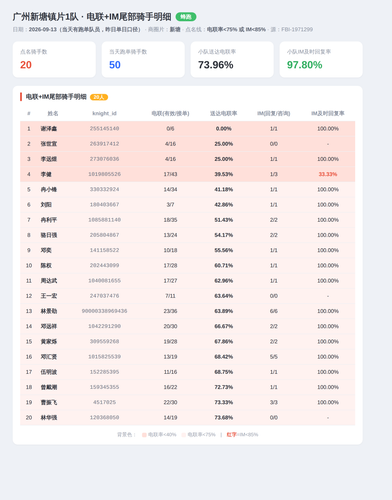
Task: Click the 电联率<40% legend swatch
Action: [x=144, y=435]
